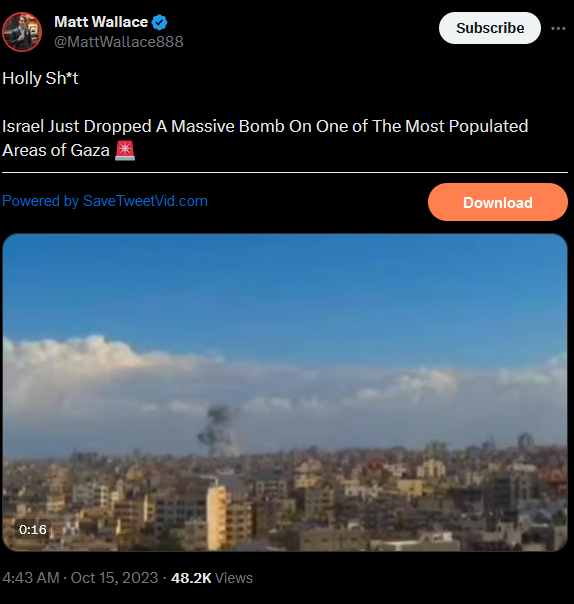Click the Oct 15, 2023 date
Image resolution: width=574 pixels, height=604 pixels.
(x=114, y=578)
